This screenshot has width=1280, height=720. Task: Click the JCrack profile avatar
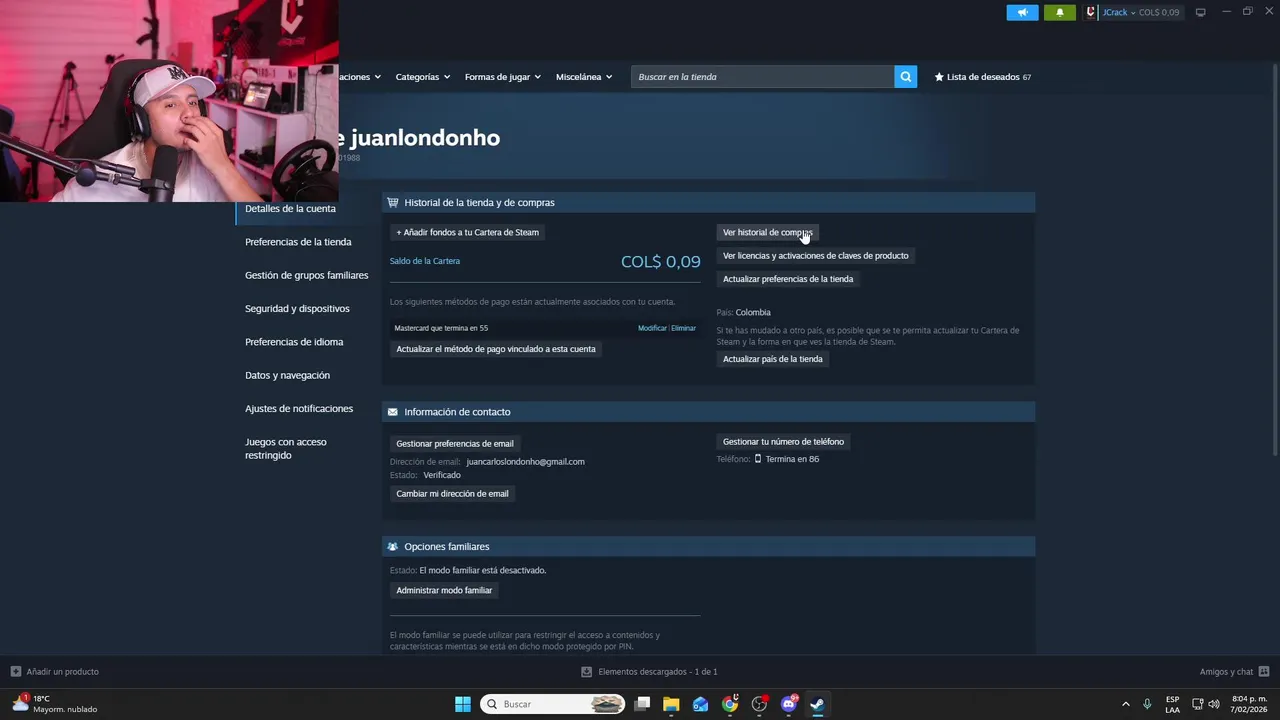tap(1091, 13)
